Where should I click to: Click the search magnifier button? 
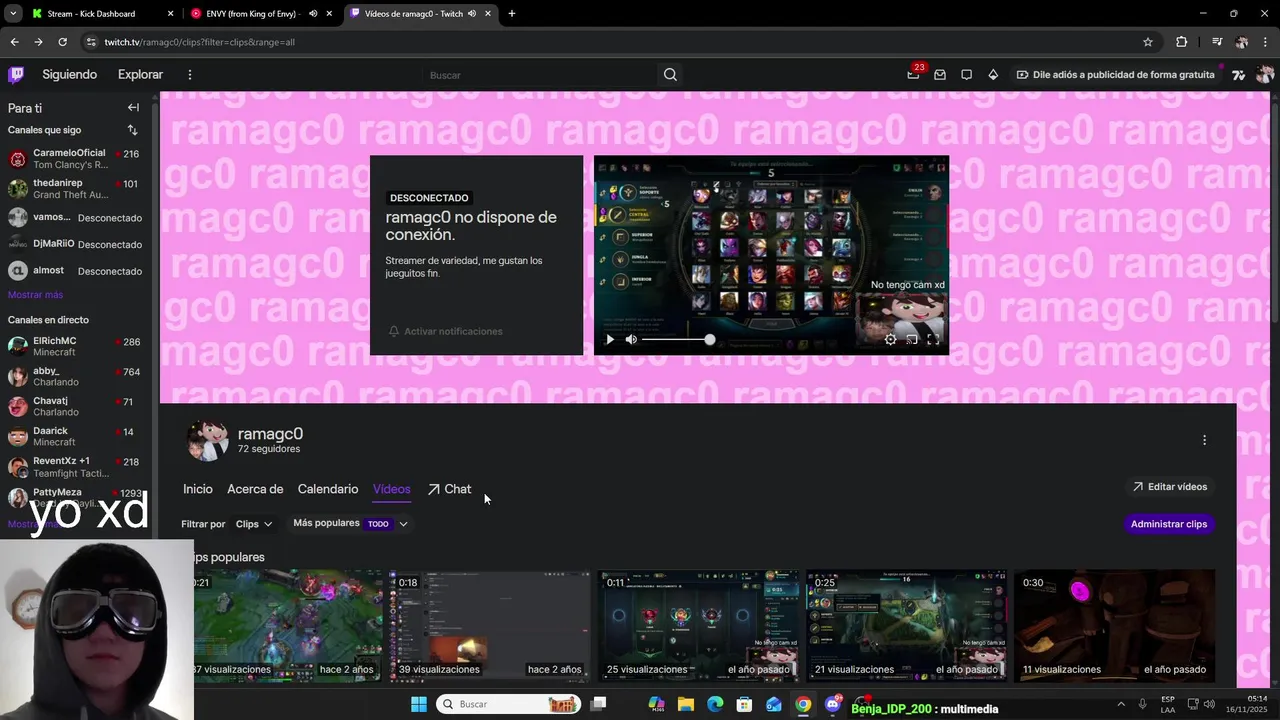[670, 74]
